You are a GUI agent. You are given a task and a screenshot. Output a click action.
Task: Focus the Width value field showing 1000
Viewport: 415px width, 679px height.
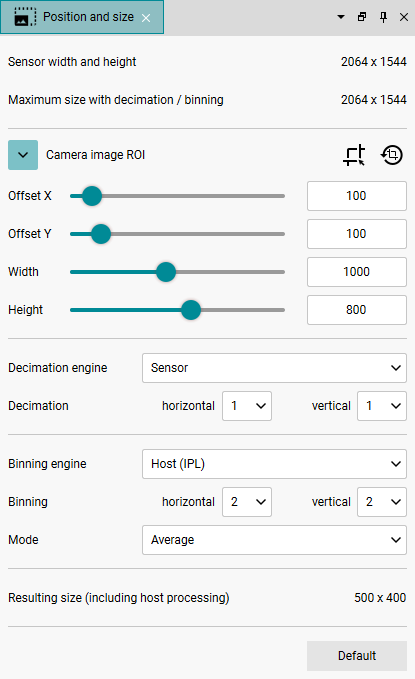[357, 272]
